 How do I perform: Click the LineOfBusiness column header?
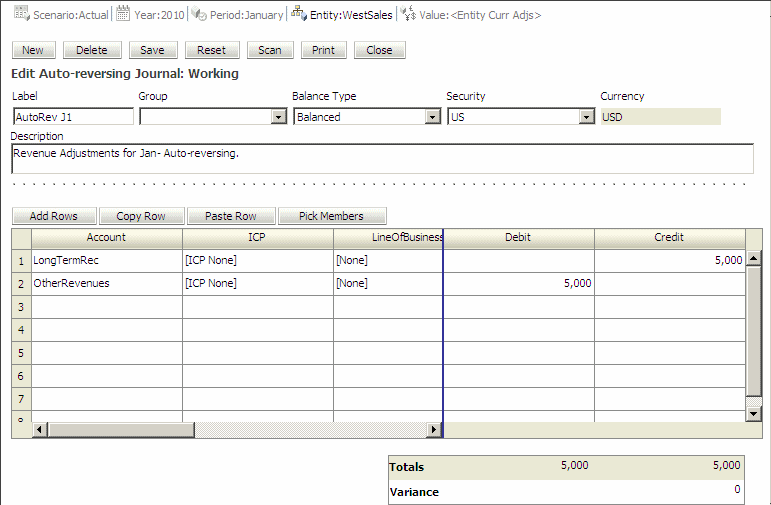[x=388, y=238]
